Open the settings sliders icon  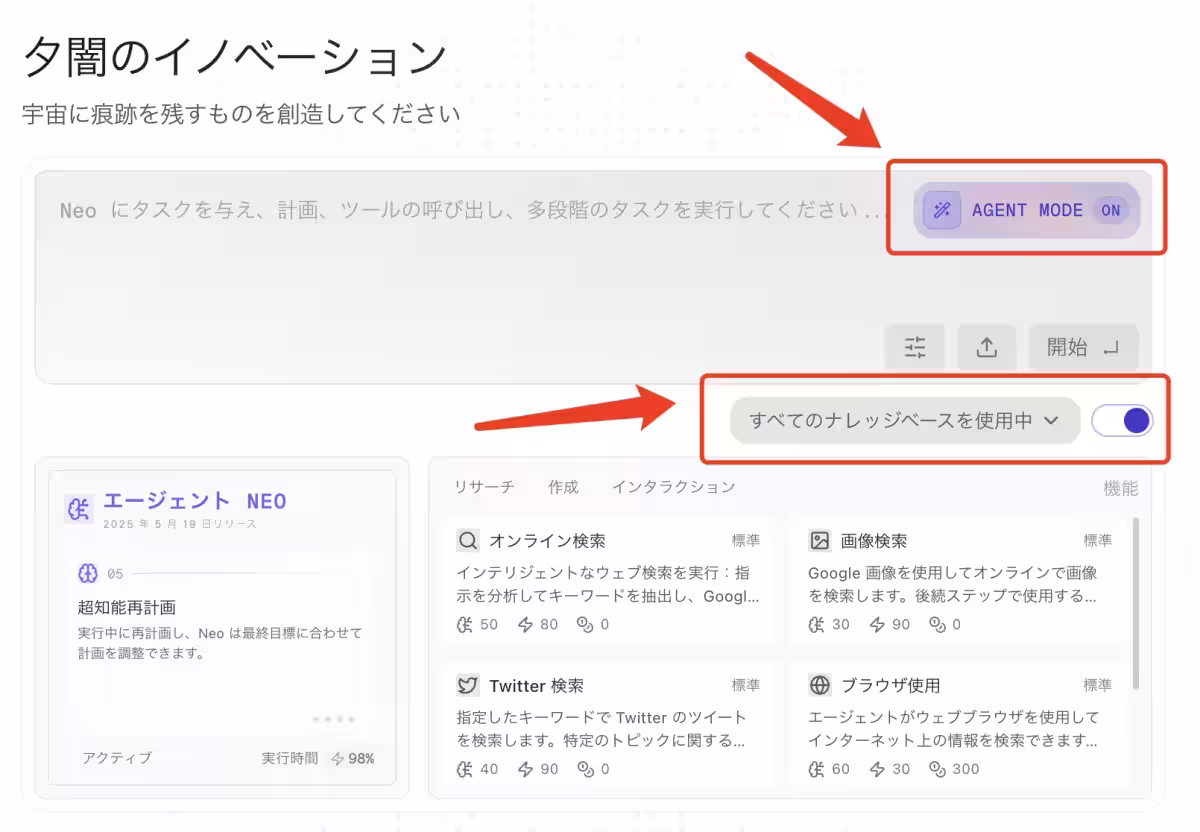point(915,347)
